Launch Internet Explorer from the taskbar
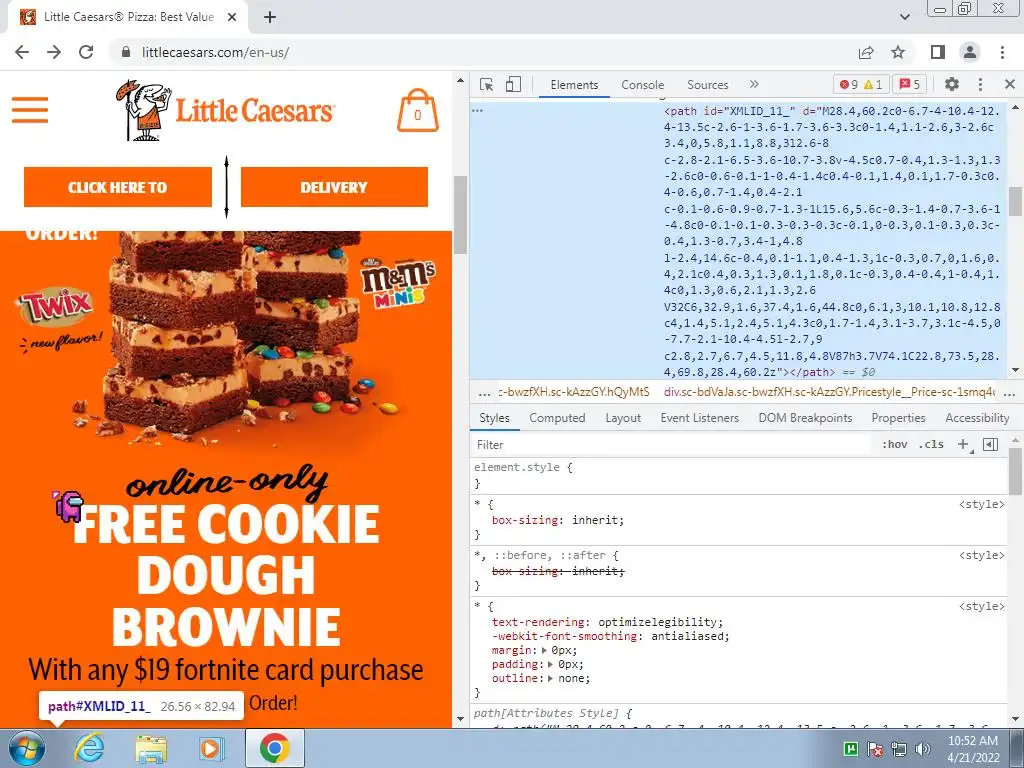Viewport: 1024px width, 768px height. click(89, 748)
